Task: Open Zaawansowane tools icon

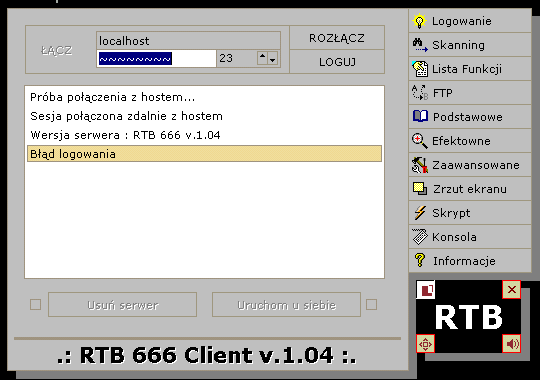Action: [x=420, y=165]
